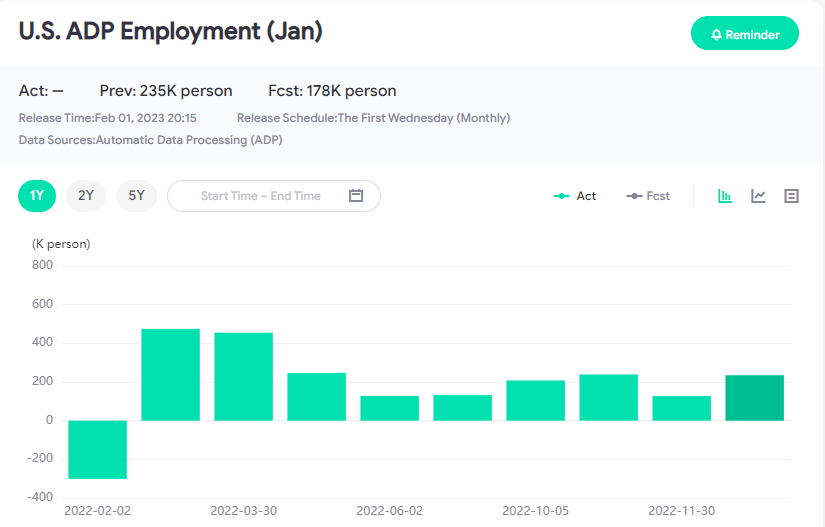
Task: Switch to the bar chart view icon
Action: [x=725, y=196]
